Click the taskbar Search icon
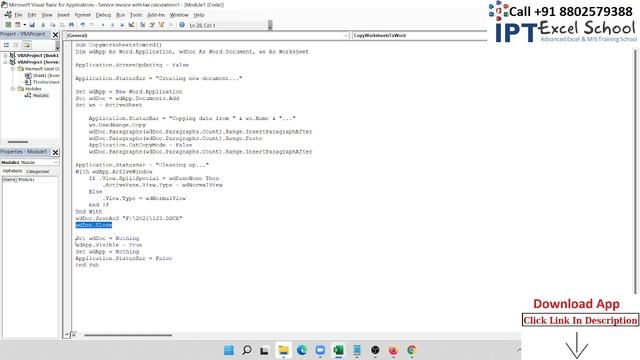Image resolution: width=640 pixels, height=360 pixels. [247, 350]
